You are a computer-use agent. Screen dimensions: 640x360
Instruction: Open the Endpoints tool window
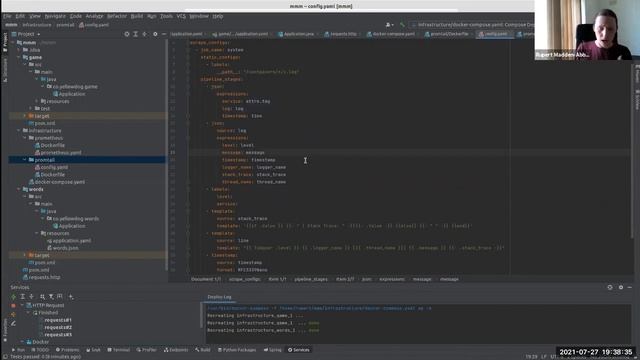coord(176,350)
